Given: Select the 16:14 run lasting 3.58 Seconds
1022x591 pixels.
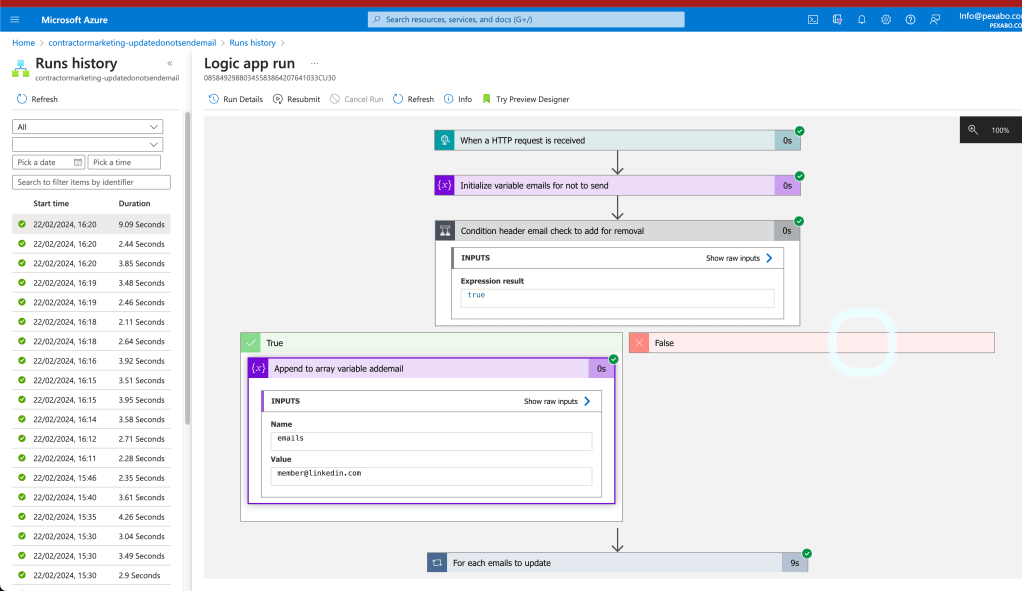Looking at the screenshot, I should click(91, 420).
